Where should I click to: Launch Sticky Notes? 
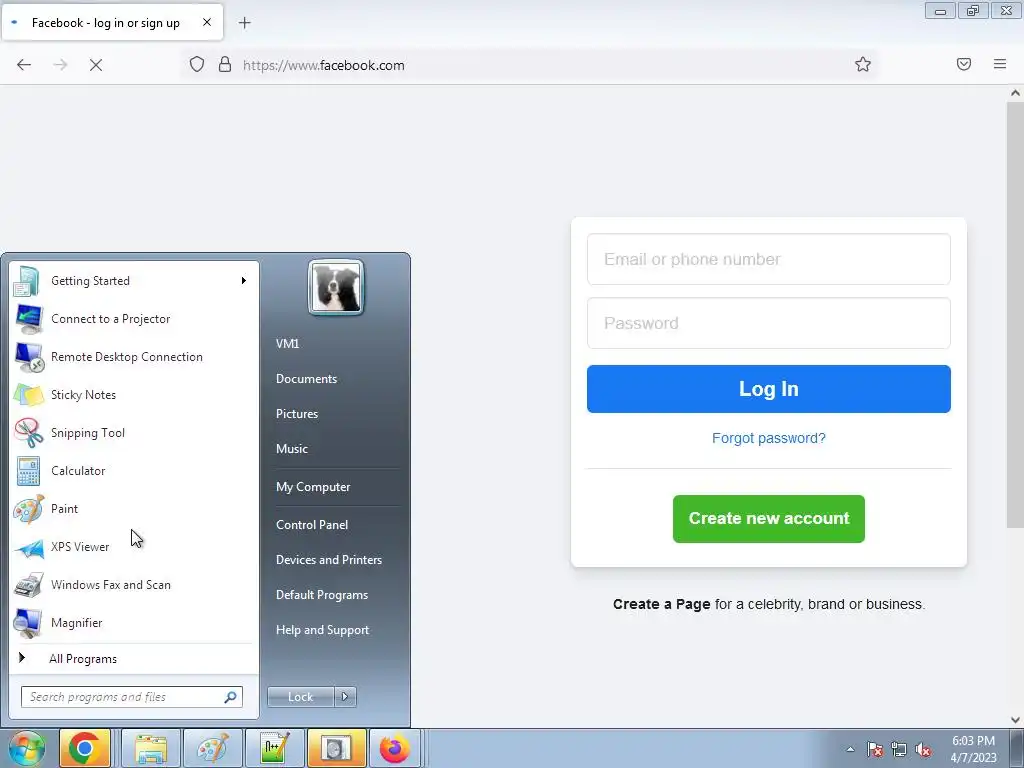click(134, 394)
